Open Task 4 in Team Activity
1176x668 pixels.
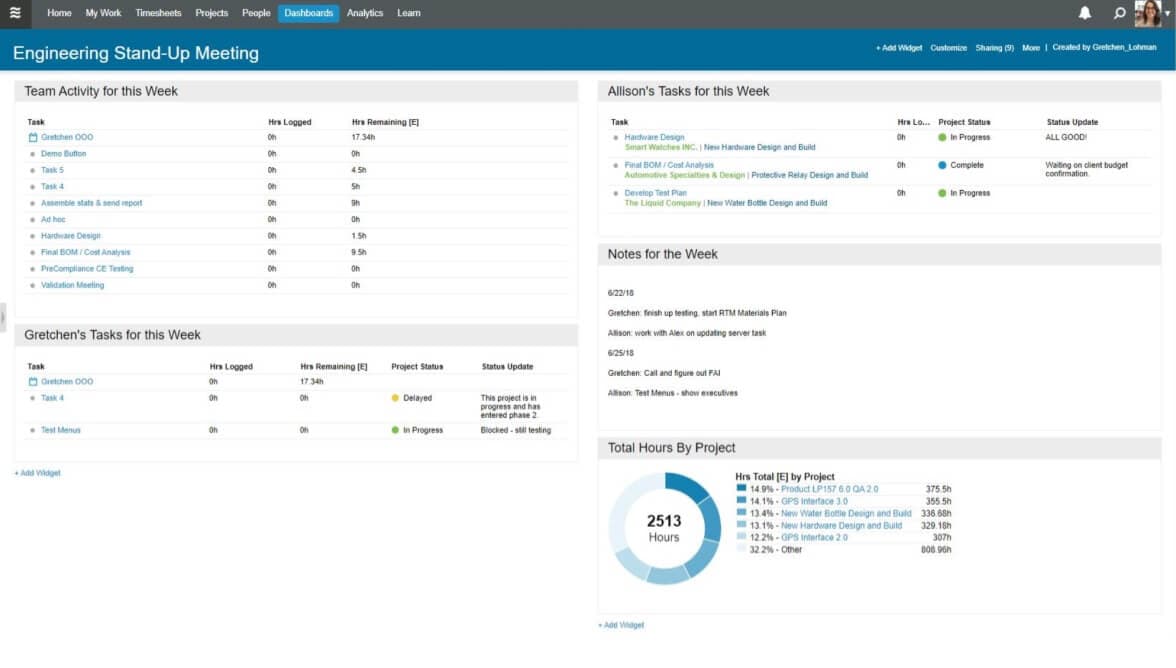52,187
